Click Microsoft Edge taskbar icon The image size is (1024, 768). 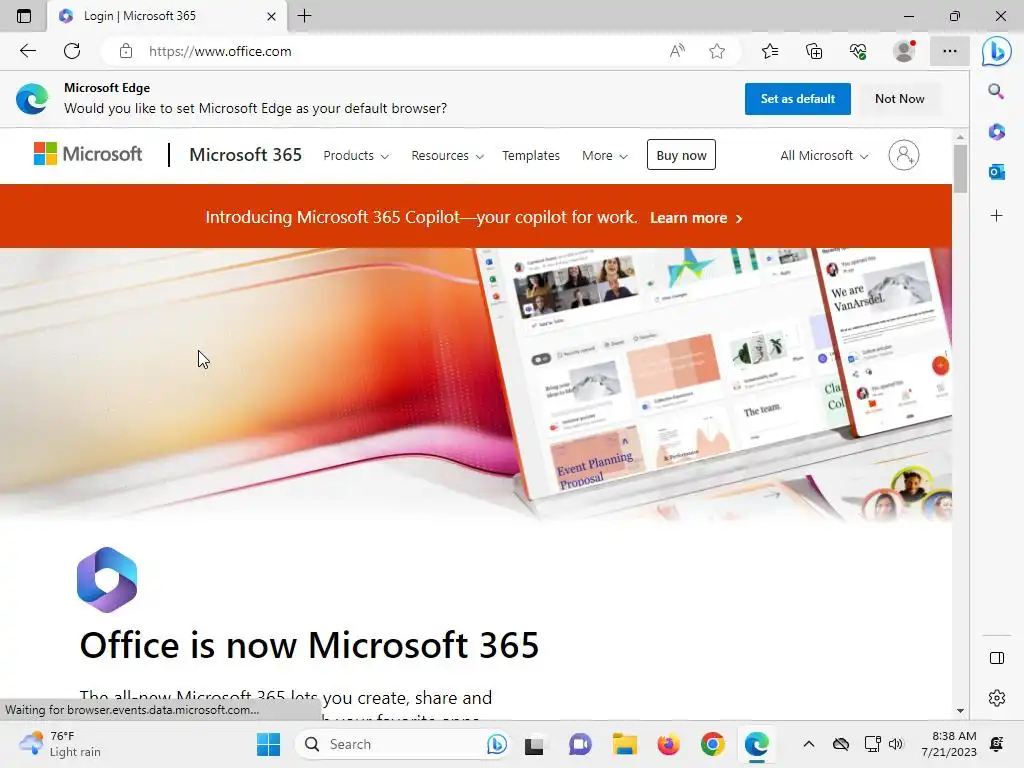pos(756,744)
